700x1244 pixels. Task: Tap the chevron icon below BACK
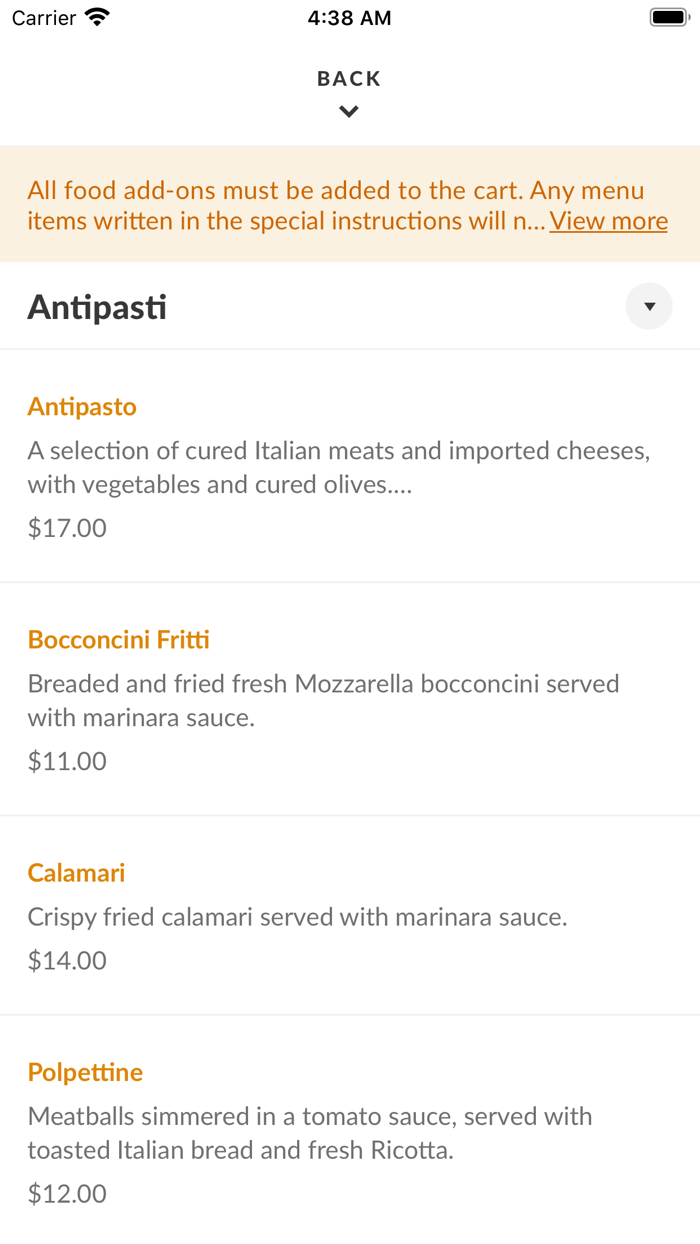(x=349, y=111)
